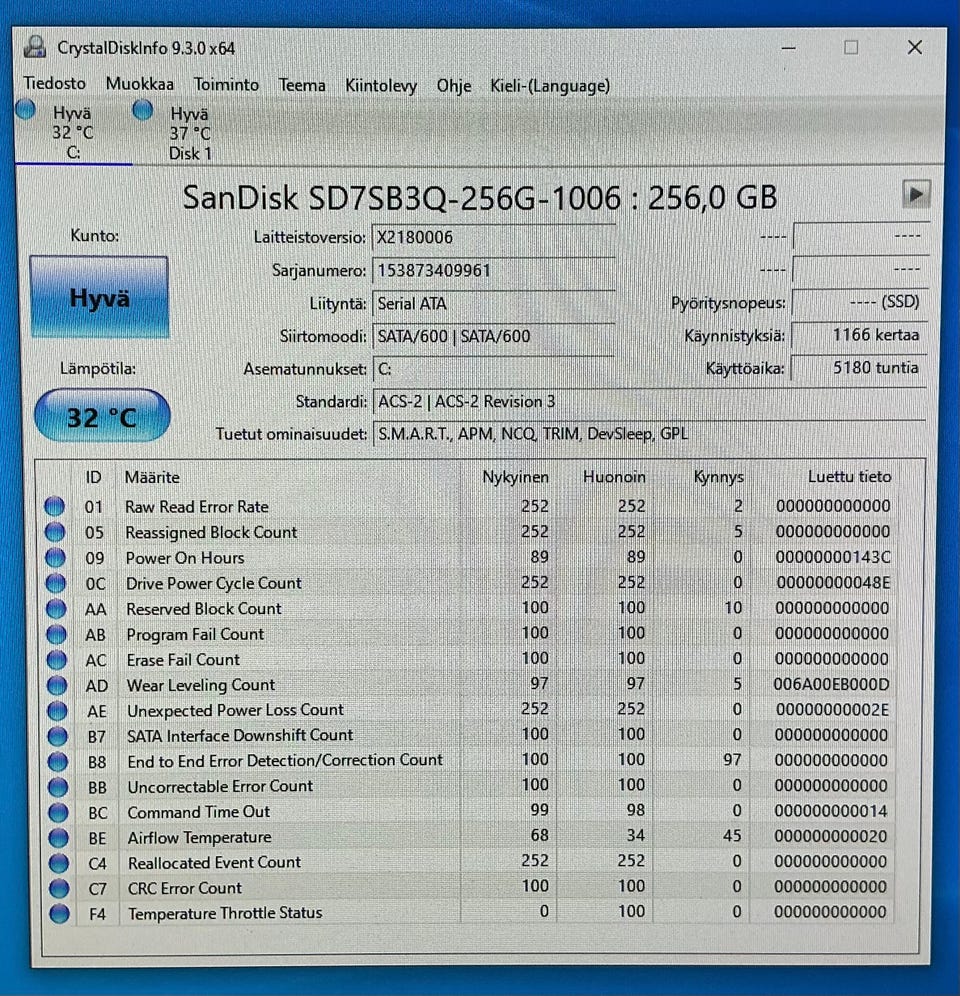This screenshot has height=996, width=960.
Task: Click status orb of Raw Read Error Rate
Action: 55,506
